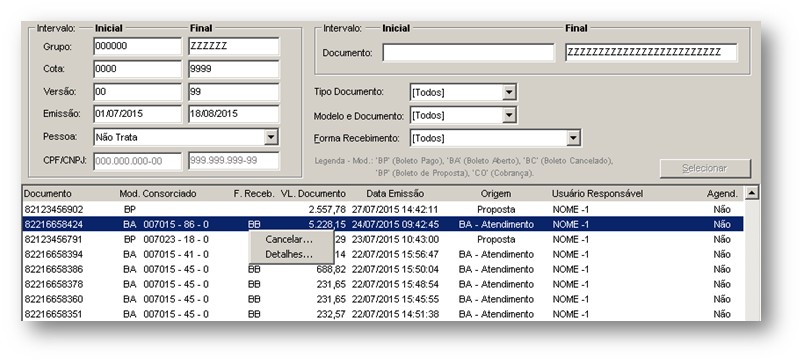
Task: Click the Documento final field with Z's
Action: pyautogui.click(x=651, y=53)
